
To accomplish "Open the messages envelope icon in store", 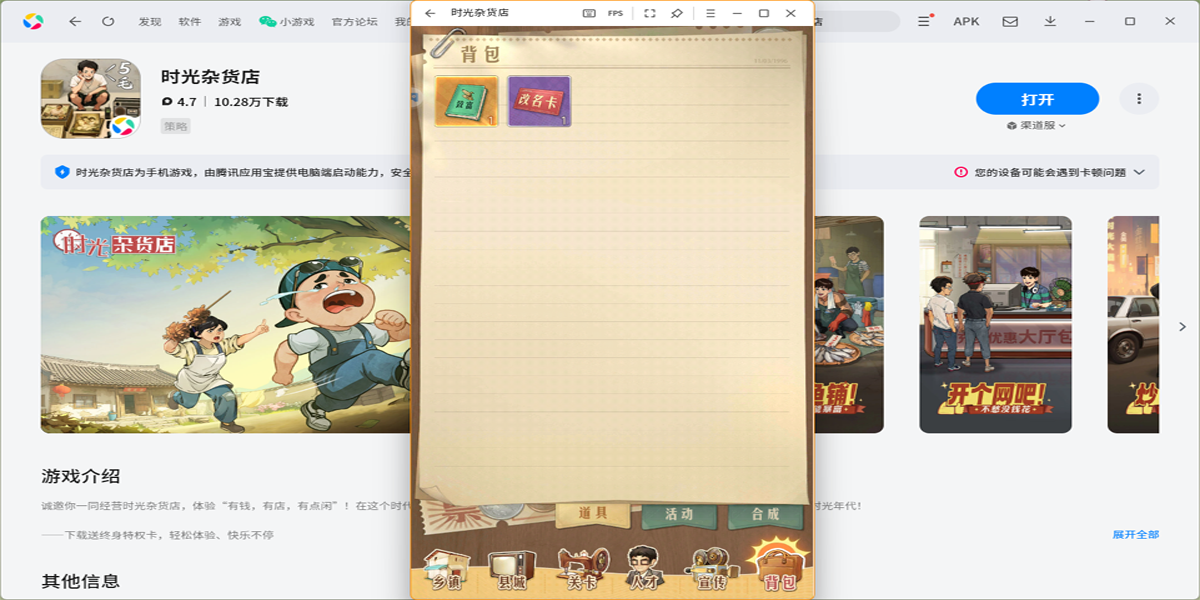I will 1011,21.
